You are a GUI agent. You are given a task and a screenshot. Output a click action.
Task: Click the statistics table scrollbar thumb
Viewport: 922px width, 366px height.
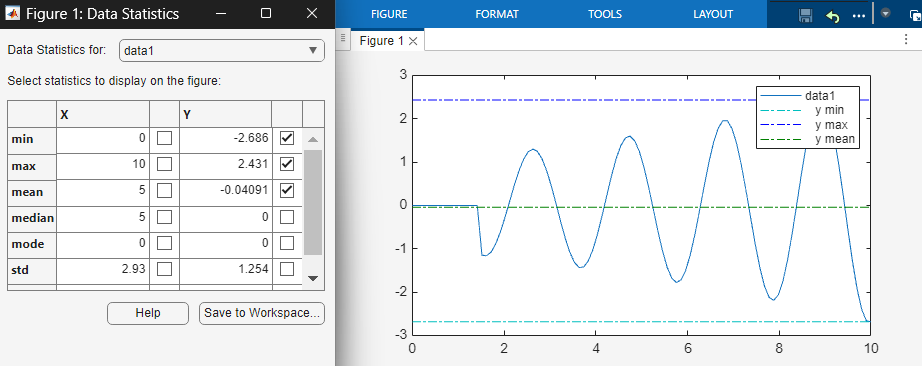tap(313, 202)
